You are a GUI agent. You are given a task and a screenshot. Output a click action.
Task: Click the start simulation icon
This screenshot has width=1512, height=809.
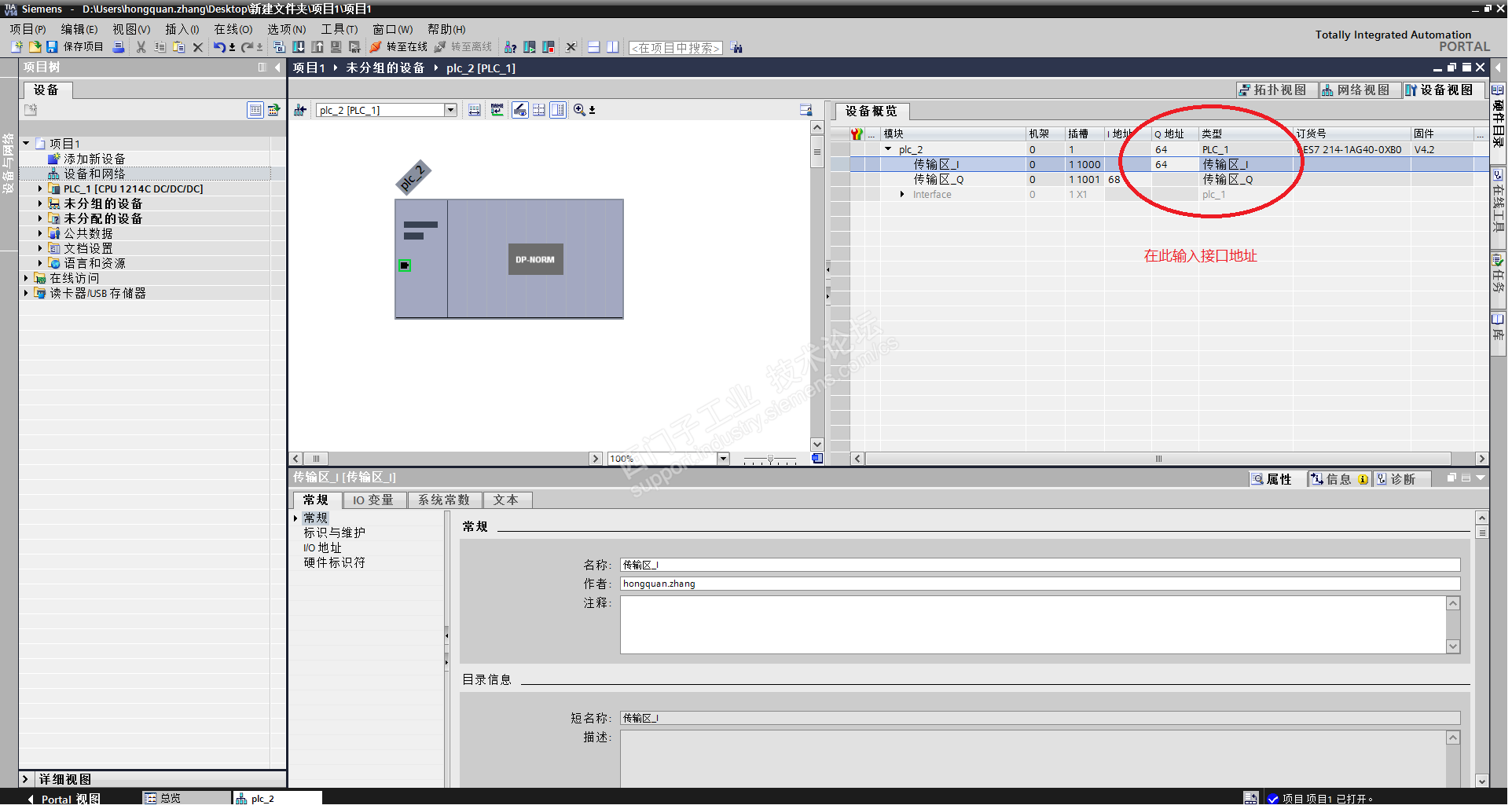click(x=336, y=47)
